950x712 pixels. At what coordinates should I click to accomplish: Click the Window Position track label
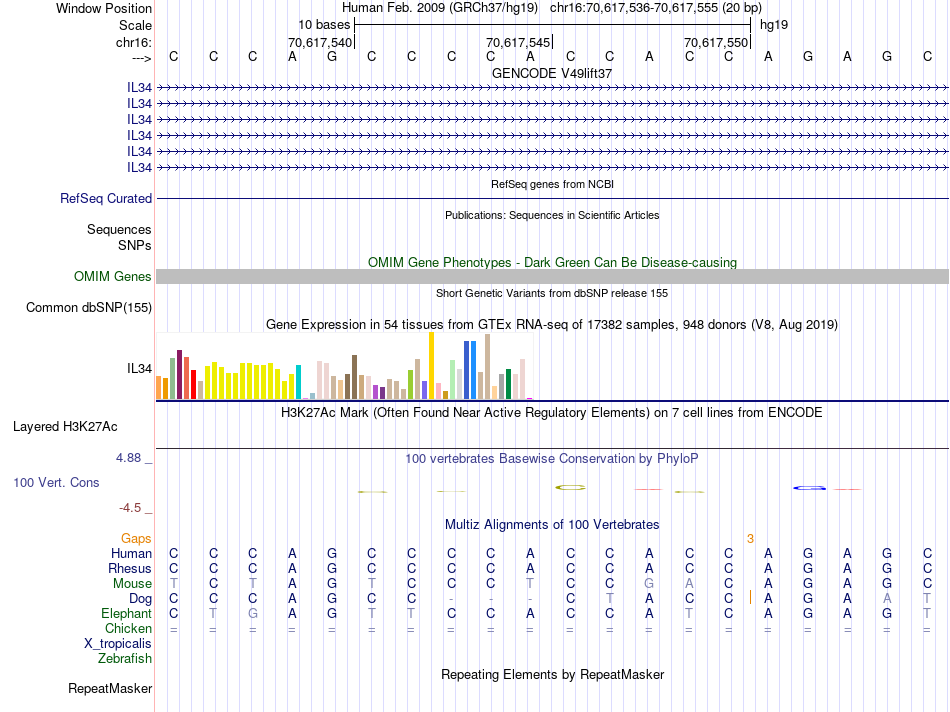104,8
